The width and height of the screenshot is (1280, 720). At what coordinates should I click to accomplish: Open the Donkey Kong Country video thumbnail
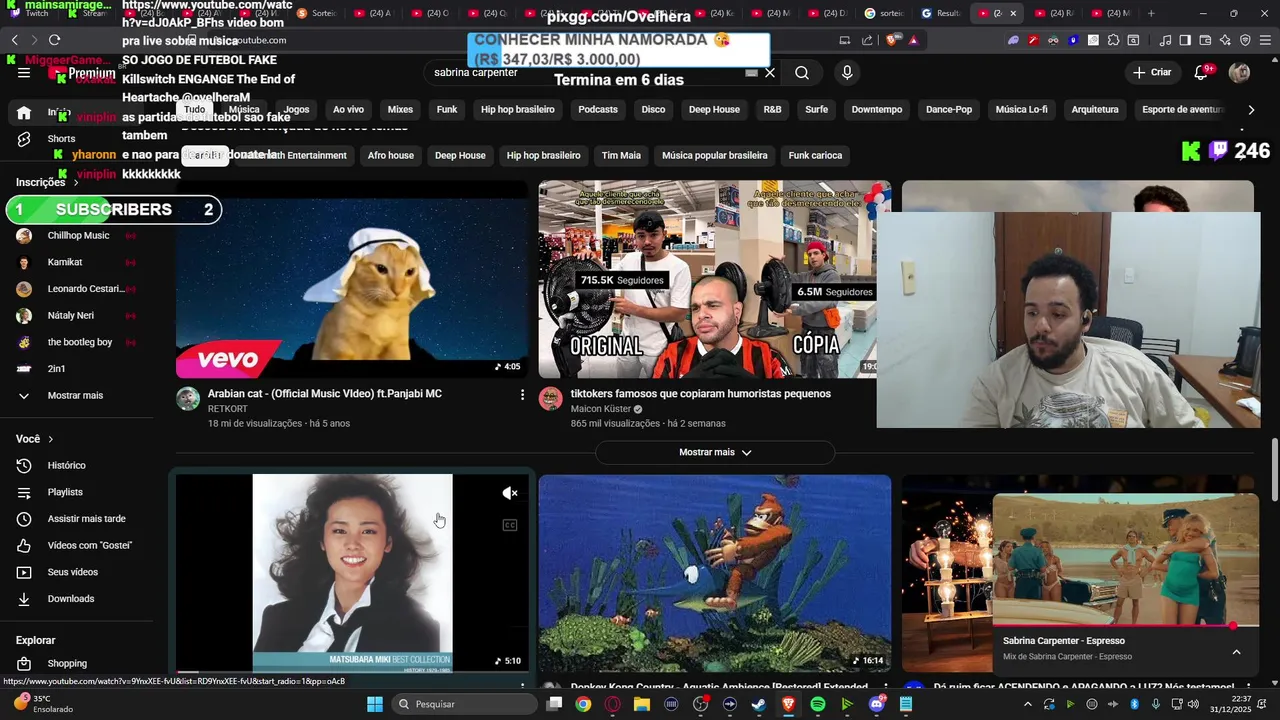[x=714, y=573]
